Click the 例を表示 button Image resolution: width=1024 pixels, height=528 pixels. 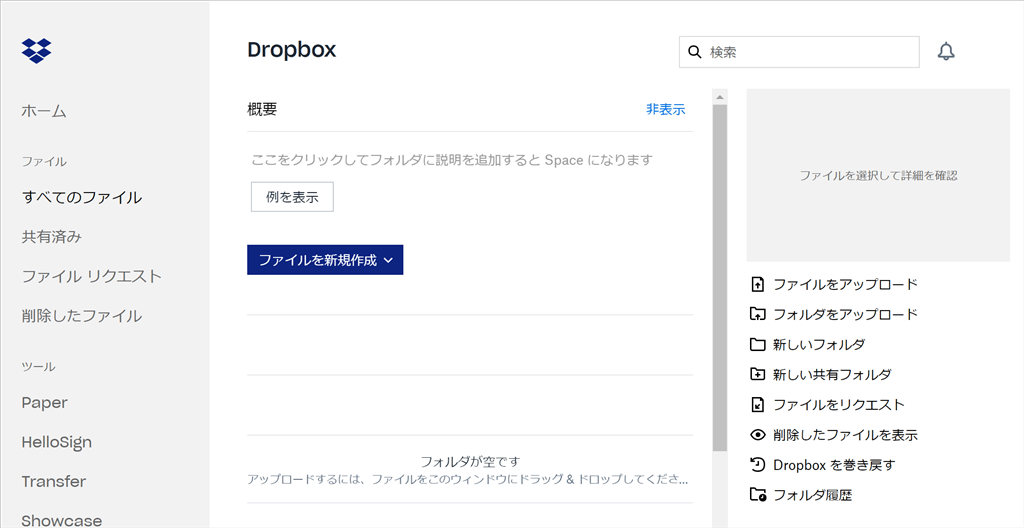(292, 197)
